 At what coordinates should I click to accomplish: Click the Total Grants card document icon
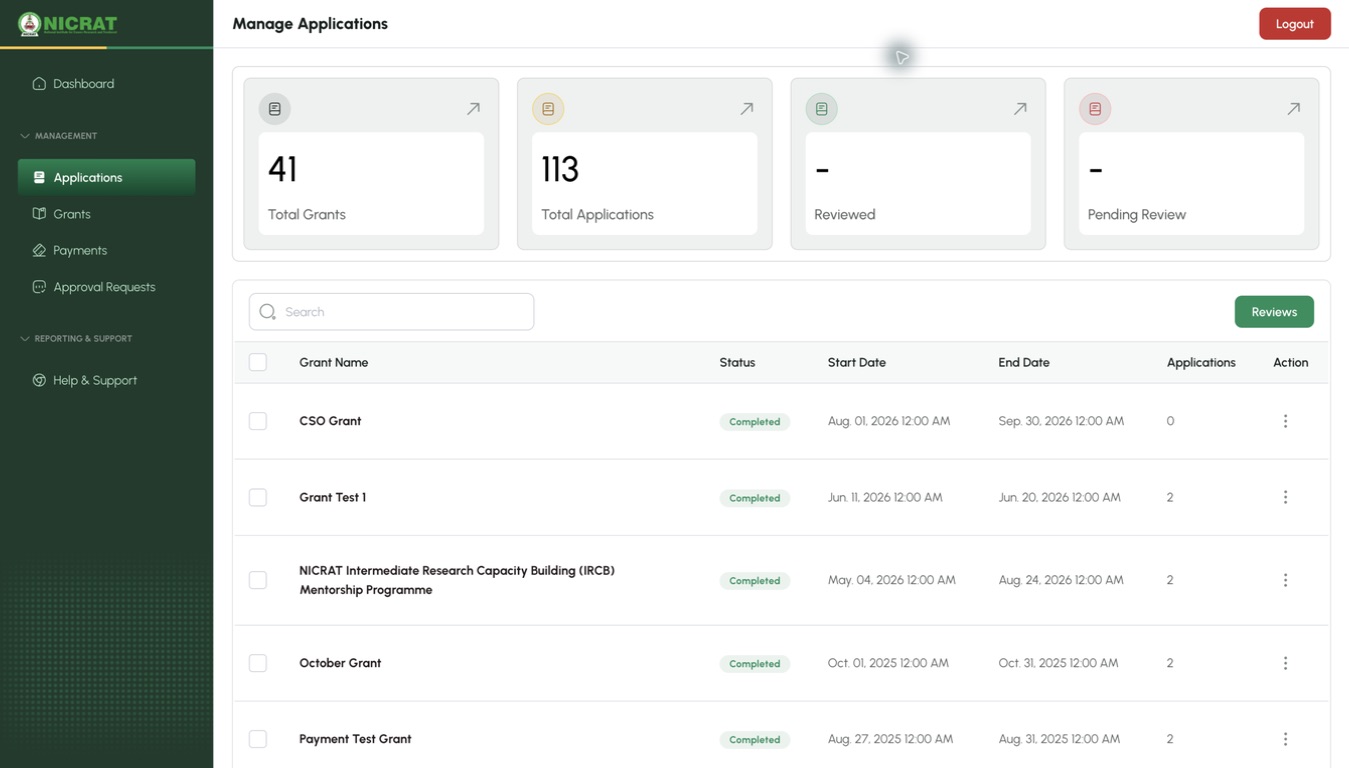[x=275, y=109]
